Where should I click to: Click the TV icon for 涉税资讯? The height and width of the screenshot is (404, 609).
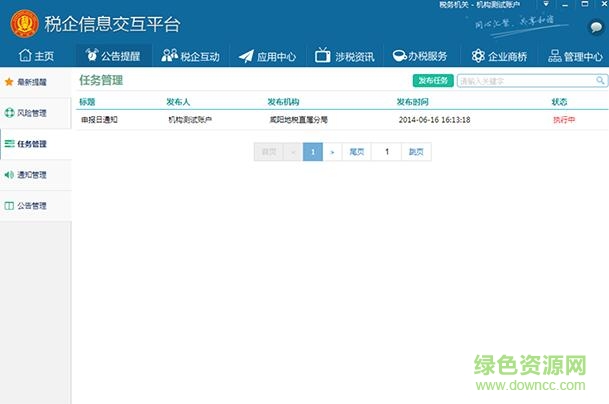click(x=322, y=55)
